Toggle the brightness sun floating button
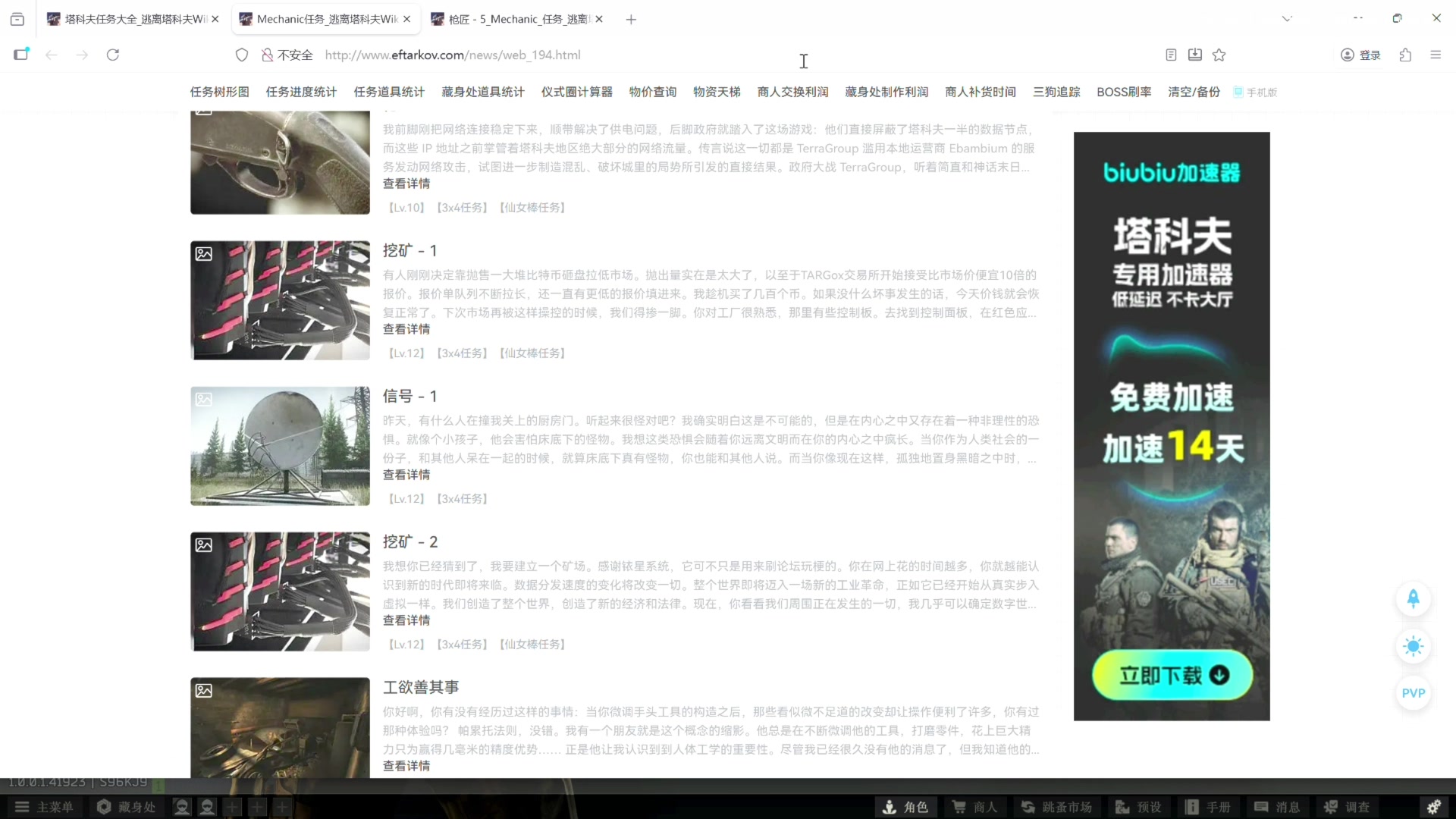Viewport: 1456px width, 819px height. pos(1413,646)
